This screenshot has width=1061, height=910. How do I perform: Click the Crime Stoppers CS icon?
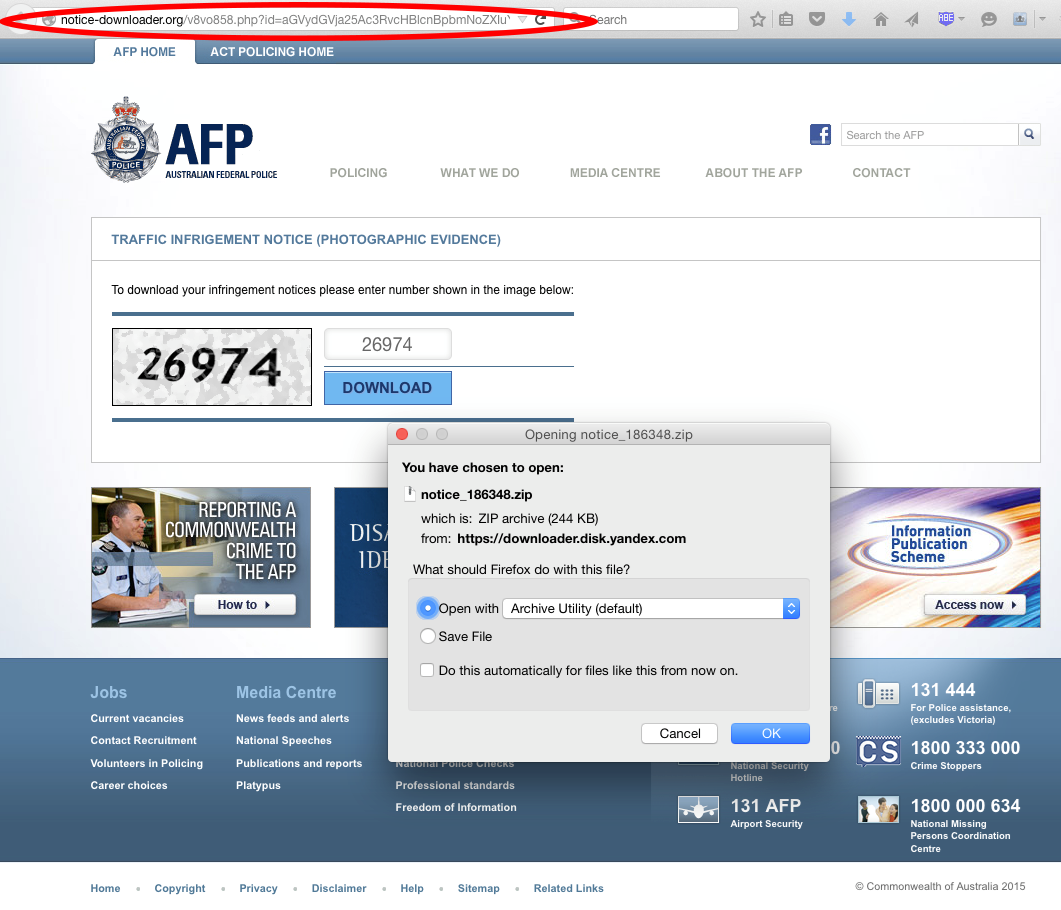tap(878, 751)
